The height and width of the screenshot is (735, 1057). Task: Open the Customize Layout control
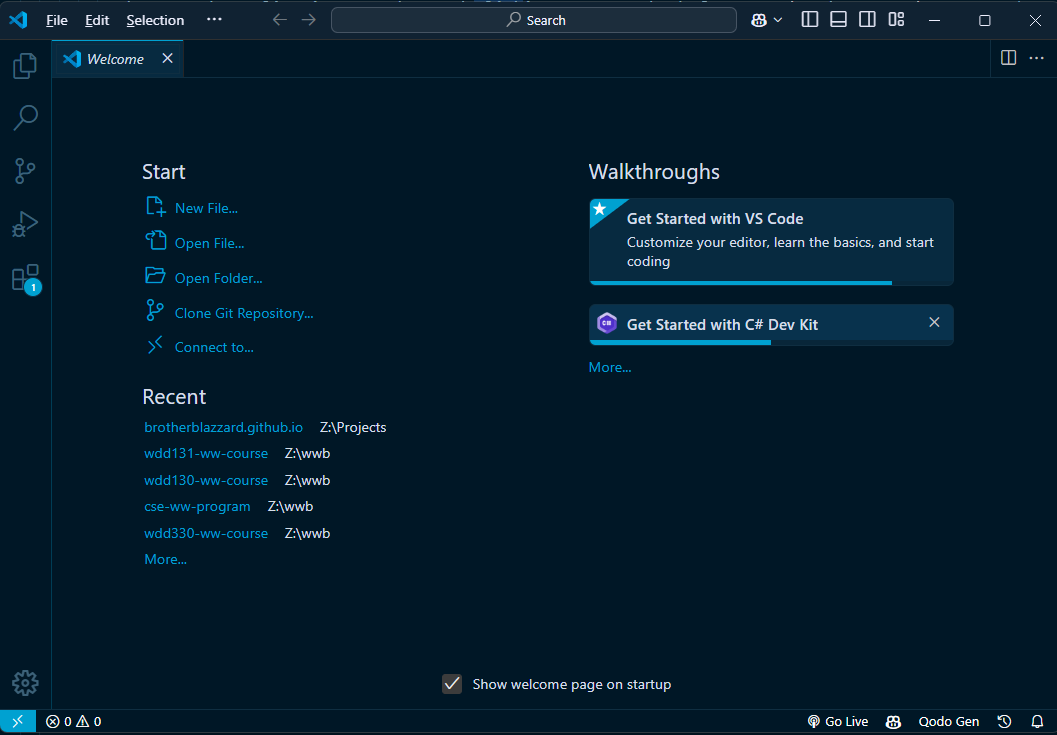[895, 19]
